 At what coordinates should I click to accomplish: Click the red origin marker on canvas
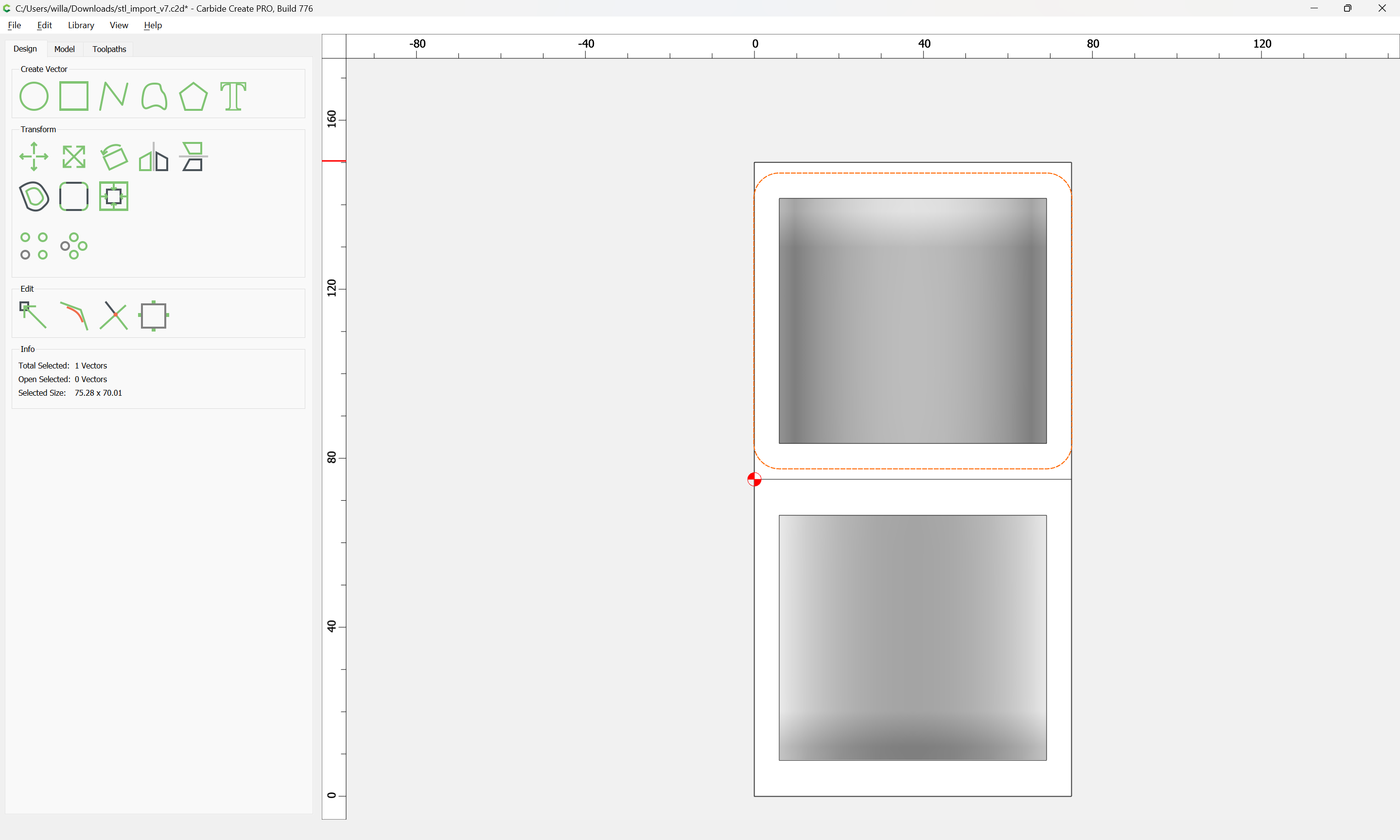click(754, 479)
